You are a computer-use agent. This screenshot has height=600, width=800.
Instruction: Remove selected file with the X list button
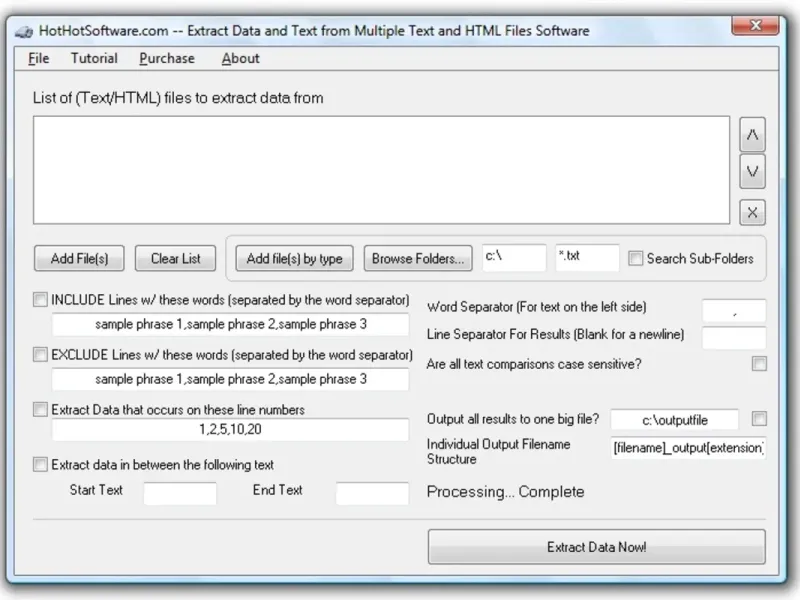[x=752, y=212]
